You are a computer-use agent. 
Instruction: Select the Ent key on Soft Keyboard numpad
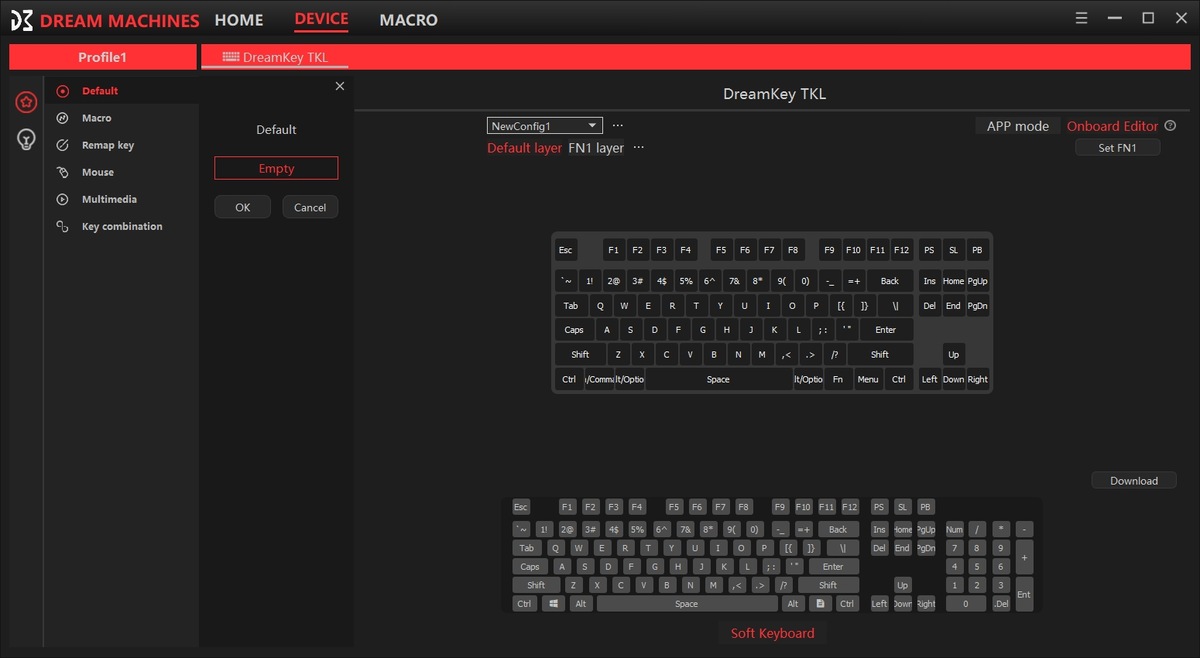pos(1024,594)
